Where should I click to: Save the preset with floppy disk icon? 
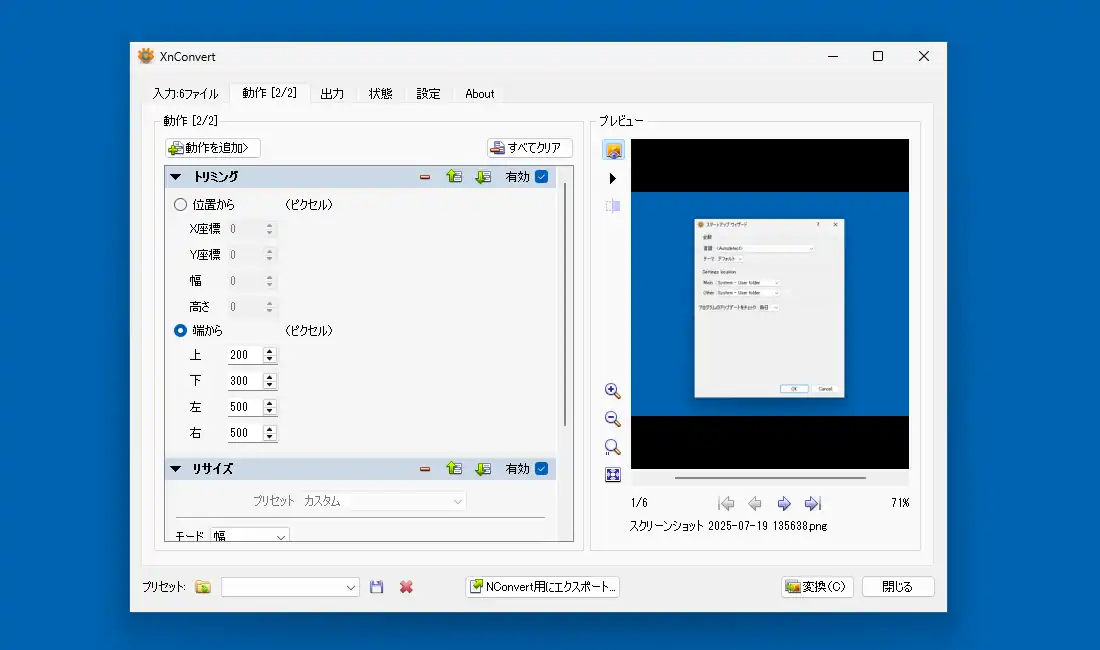(x=377, y=587)
